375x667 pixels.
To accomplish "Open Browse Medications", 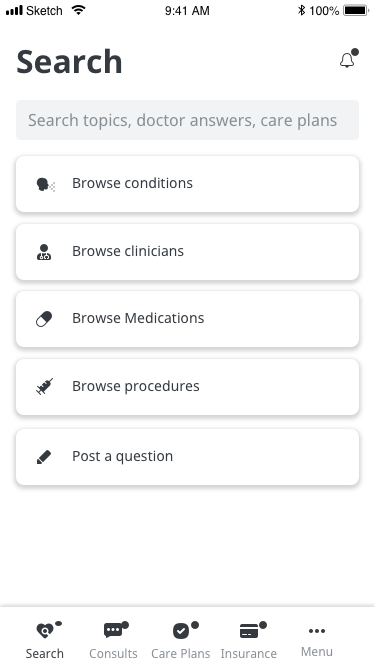I will [x=188, y=319].
